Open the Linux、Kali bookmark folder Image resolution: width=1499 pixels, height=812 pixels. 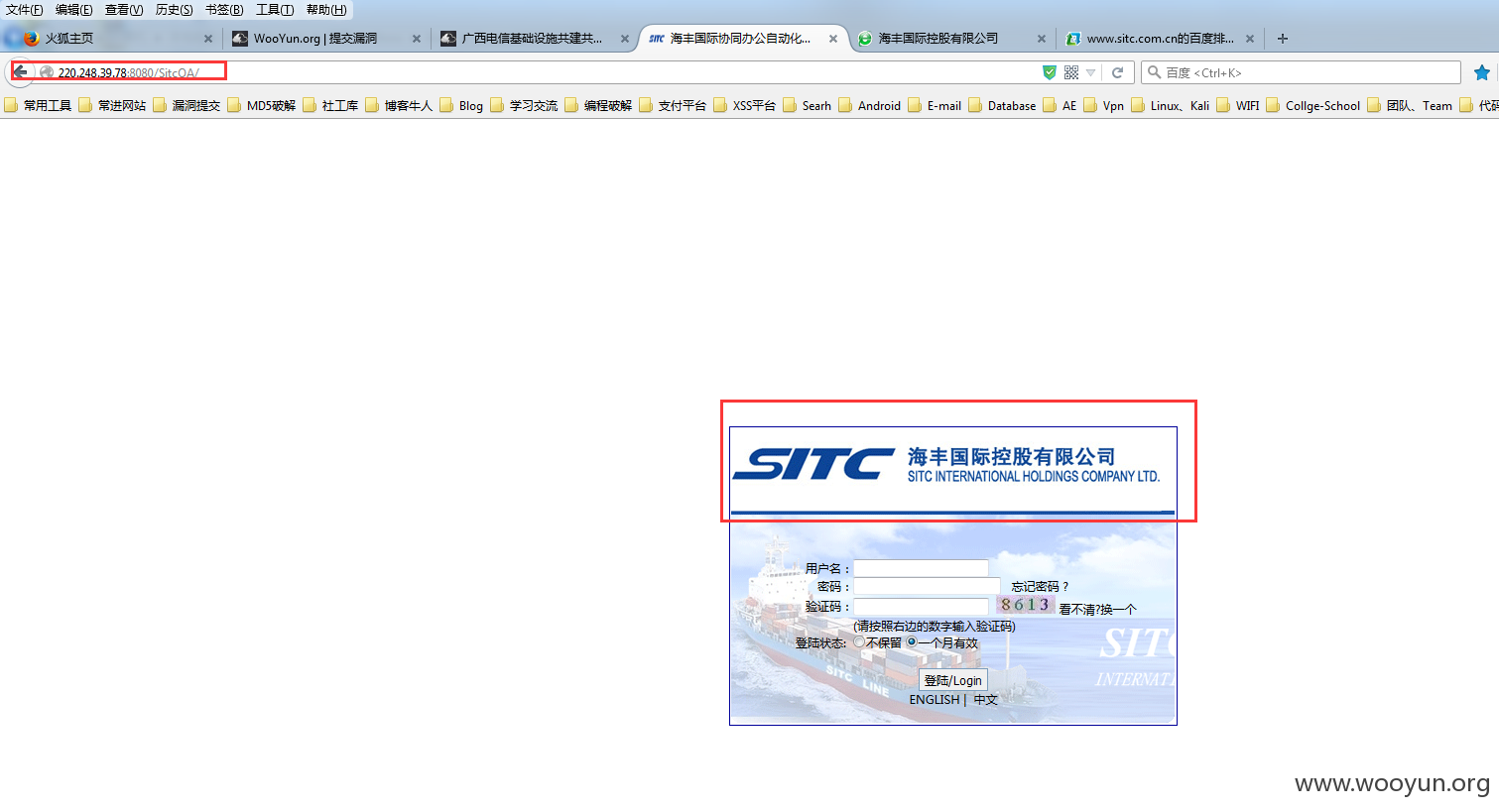tap(1171, 105)
